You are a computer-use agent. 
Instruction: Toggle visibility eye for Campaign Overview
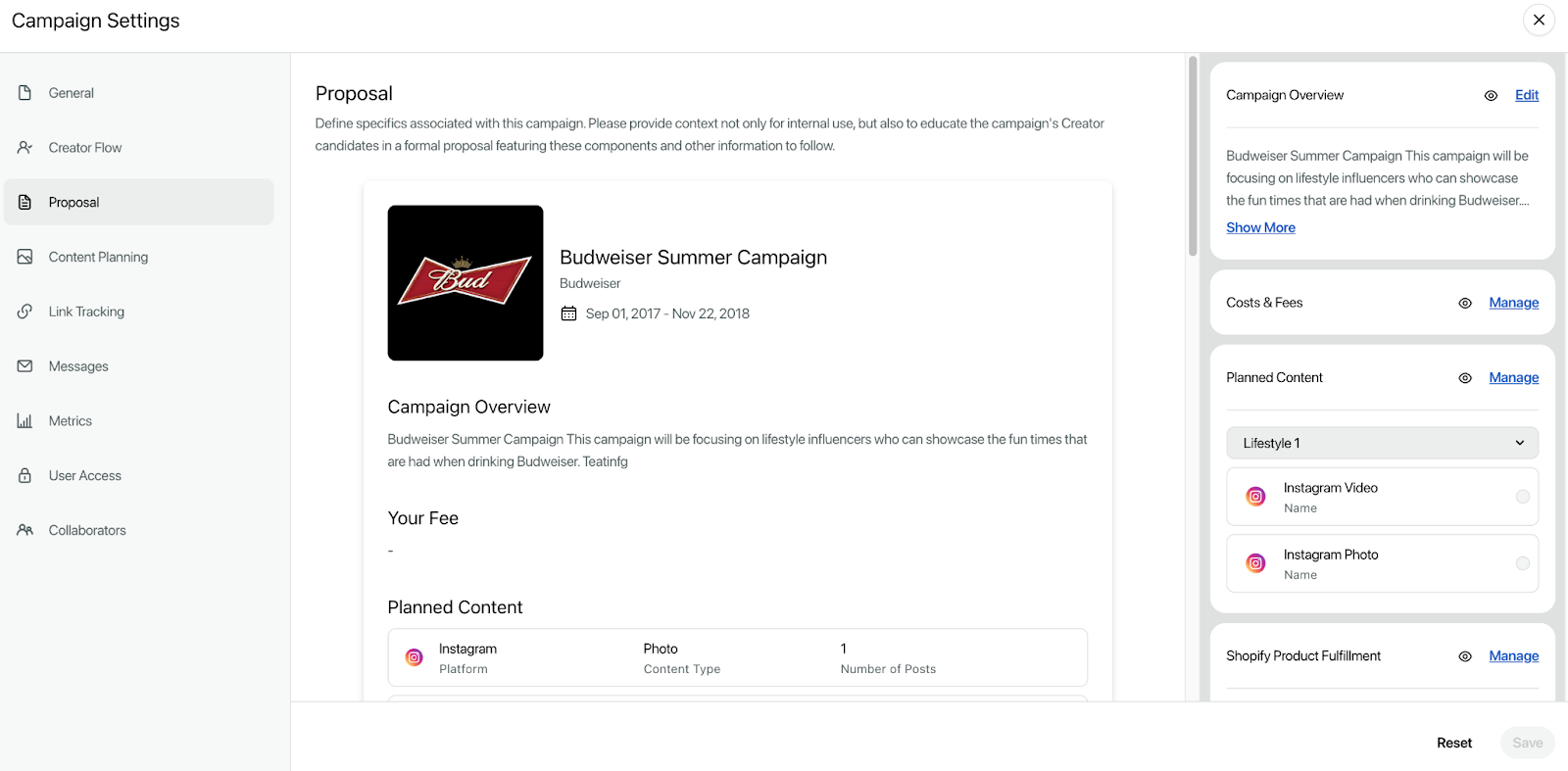[1491, 96]
